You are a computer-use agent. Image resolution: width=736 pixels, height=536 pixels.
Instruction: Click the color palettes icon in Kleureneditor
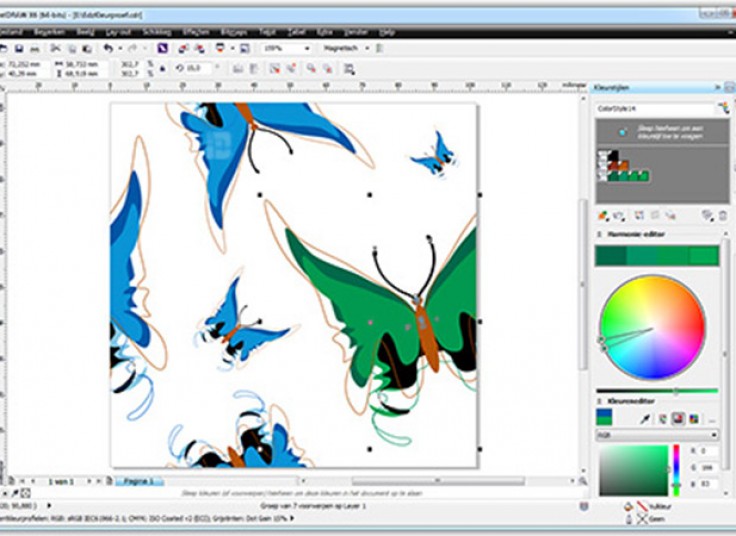coord(693,418)
